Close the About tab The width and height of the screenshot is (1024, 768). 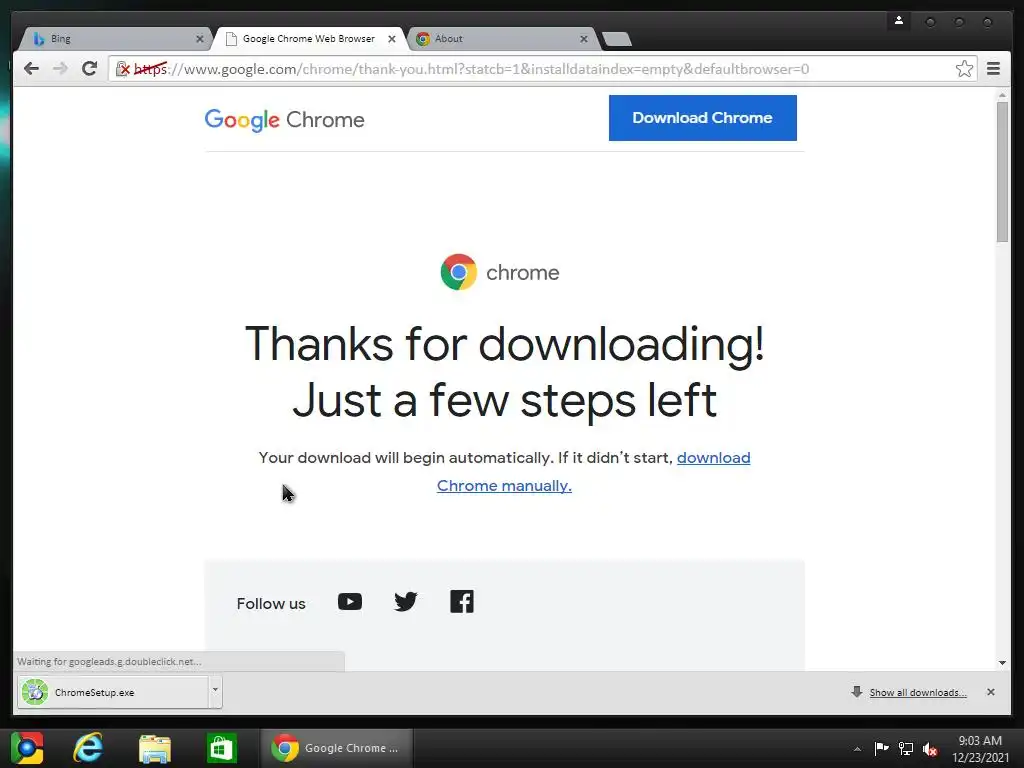(x=584, y=39)
